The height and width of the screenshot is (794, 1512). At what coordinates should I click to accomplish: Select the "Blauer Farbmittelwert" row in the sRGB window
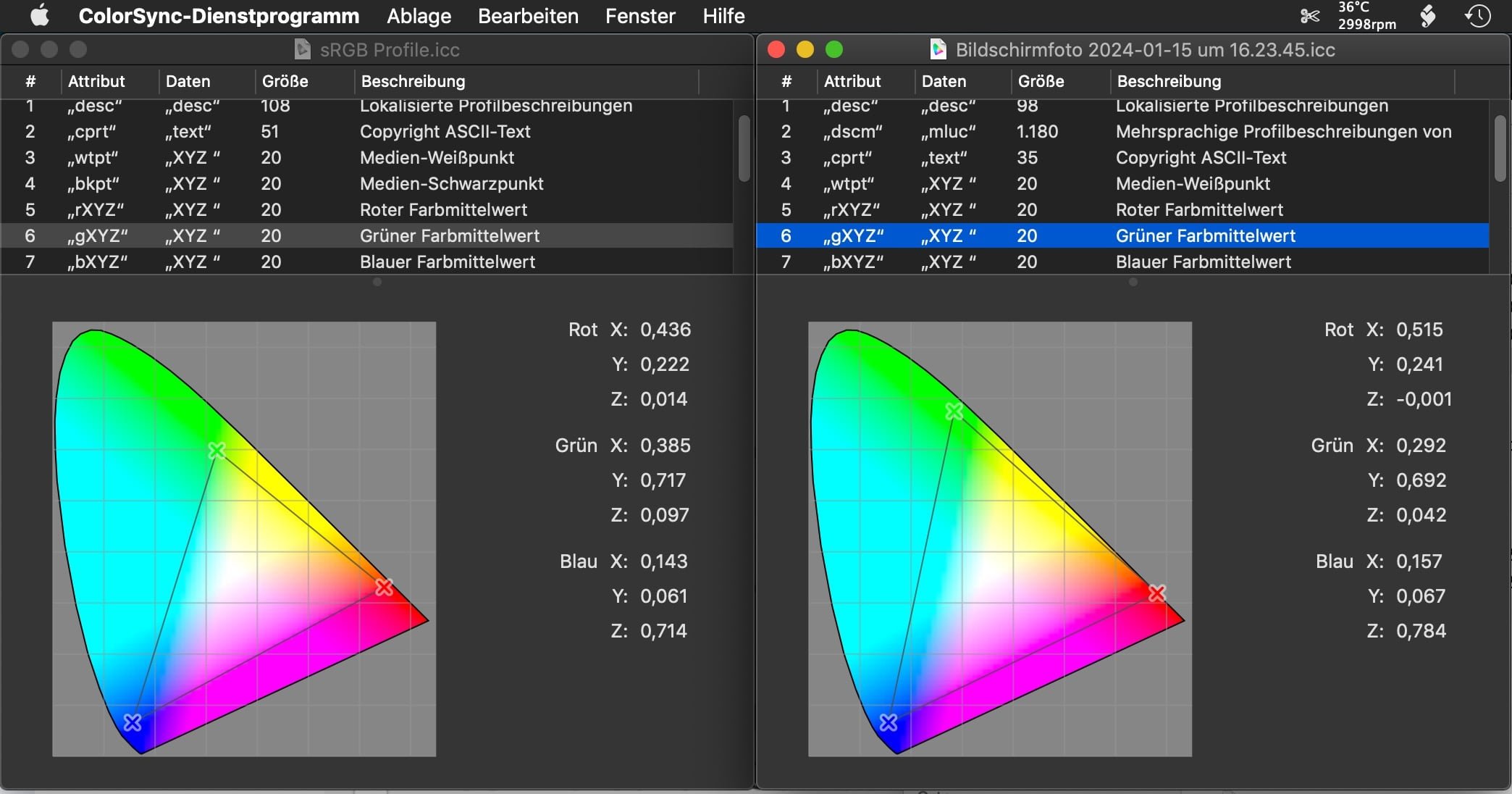(x=366, y=262)
